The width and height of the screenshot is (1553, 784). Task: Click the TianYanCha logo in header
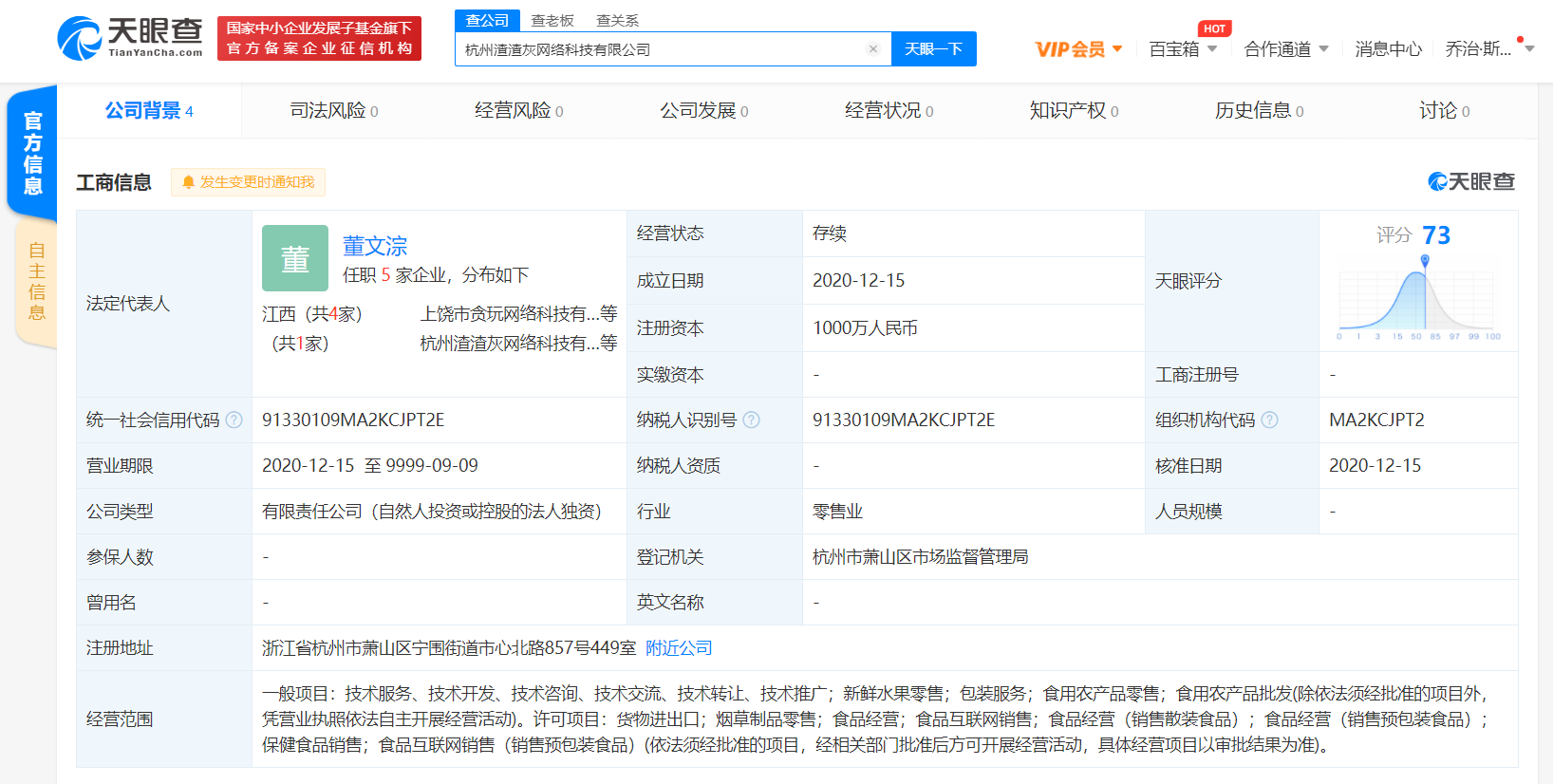point(130,38)
